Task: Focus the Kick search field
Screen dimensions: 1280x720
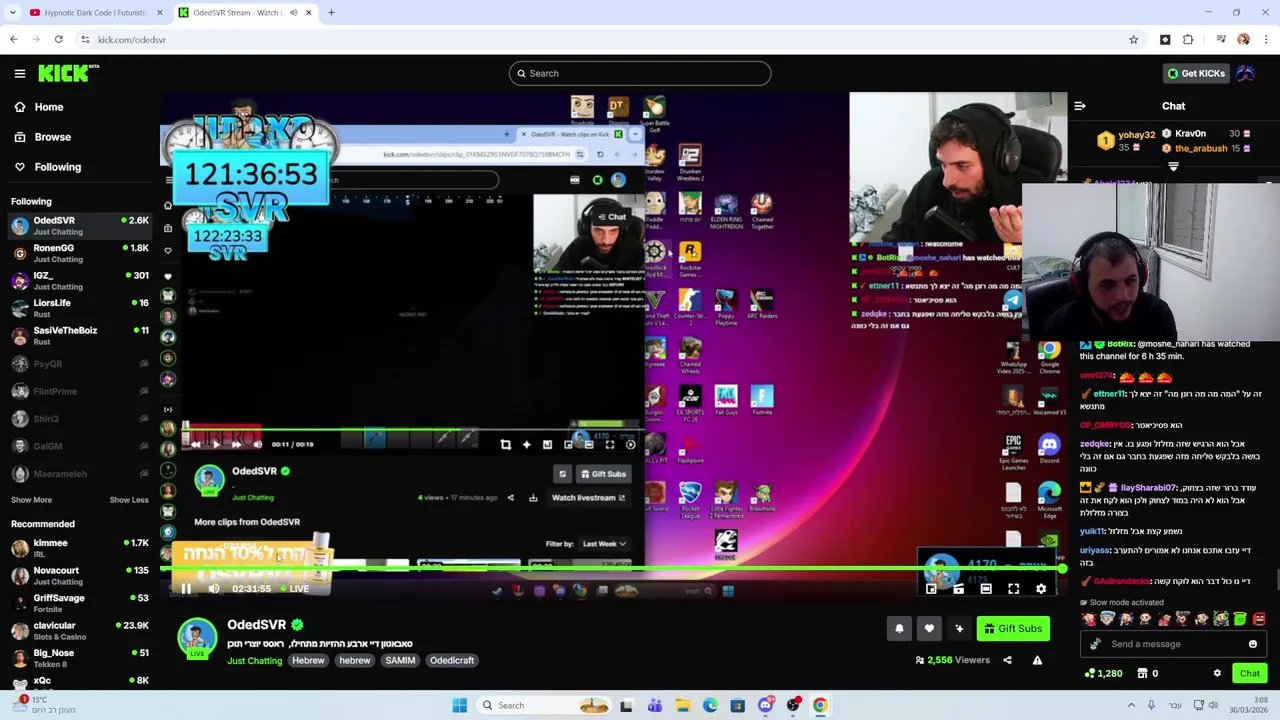Action: tap(640, 73)
